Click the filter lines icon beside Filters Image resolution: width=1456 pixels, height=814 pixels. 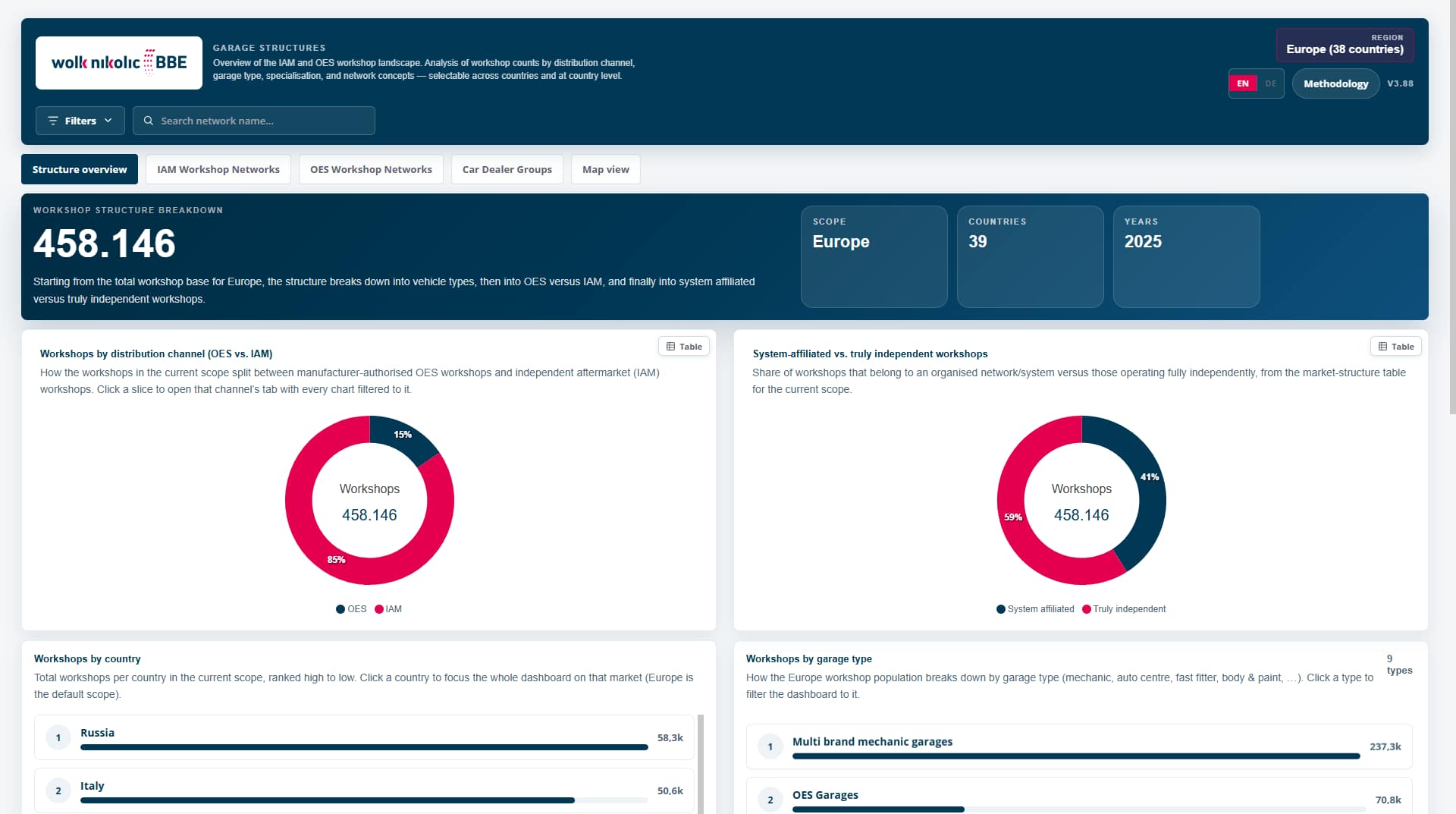point(53,121)
